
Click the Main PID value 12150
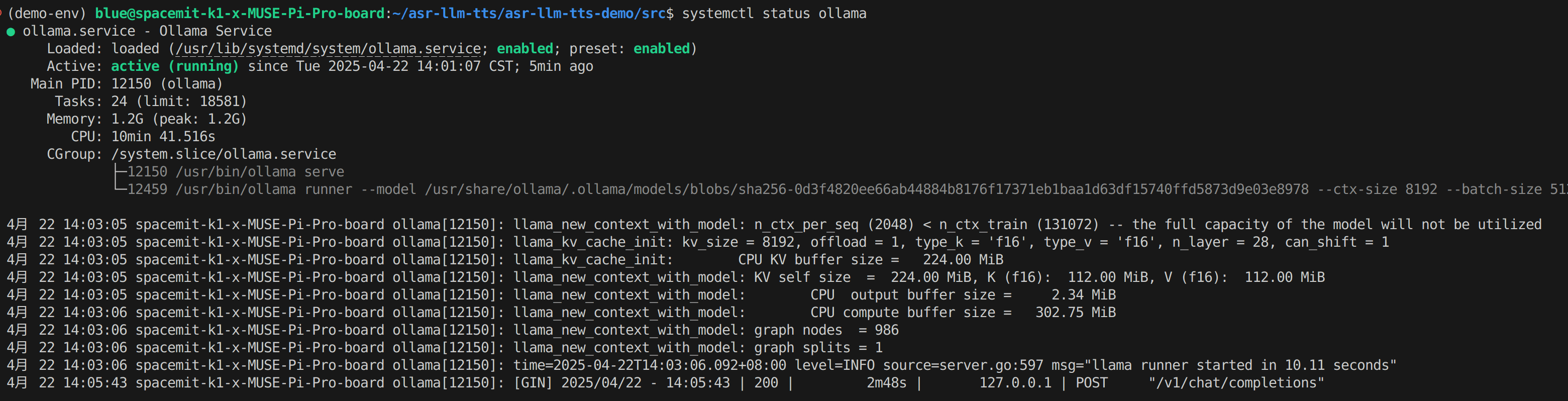tap(131, 84)
